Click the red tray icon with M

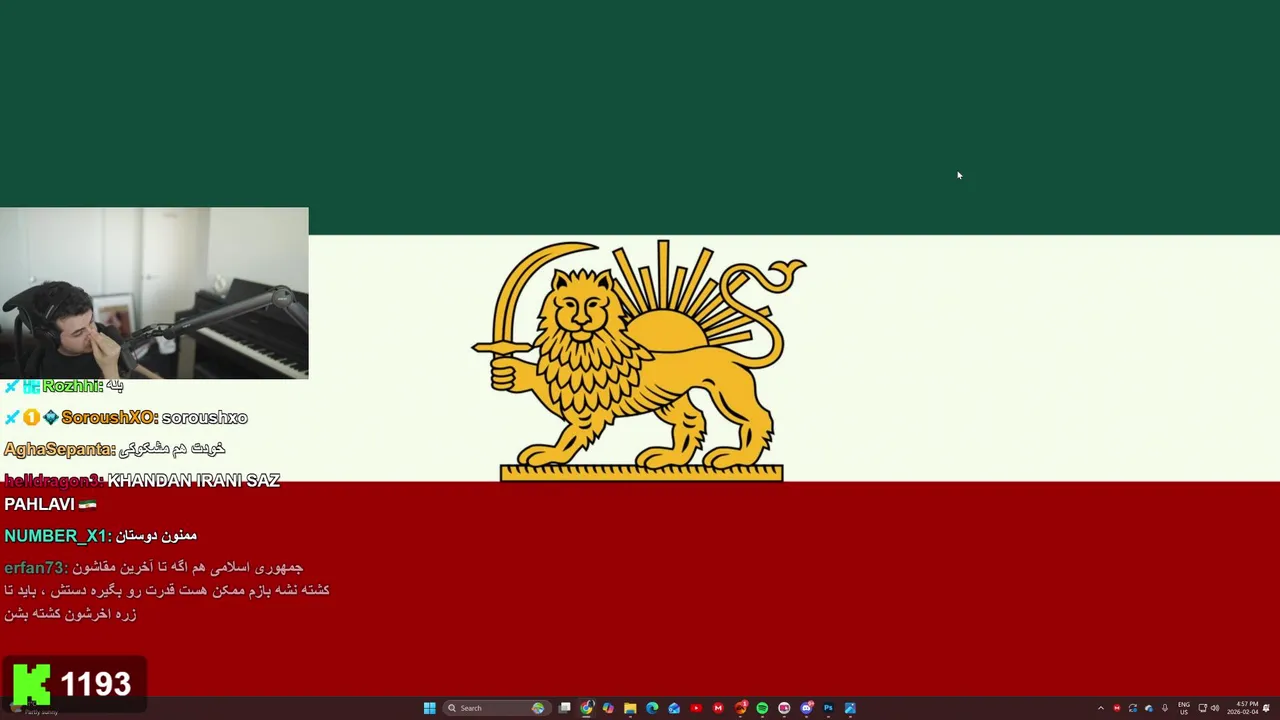[1117, 708]
